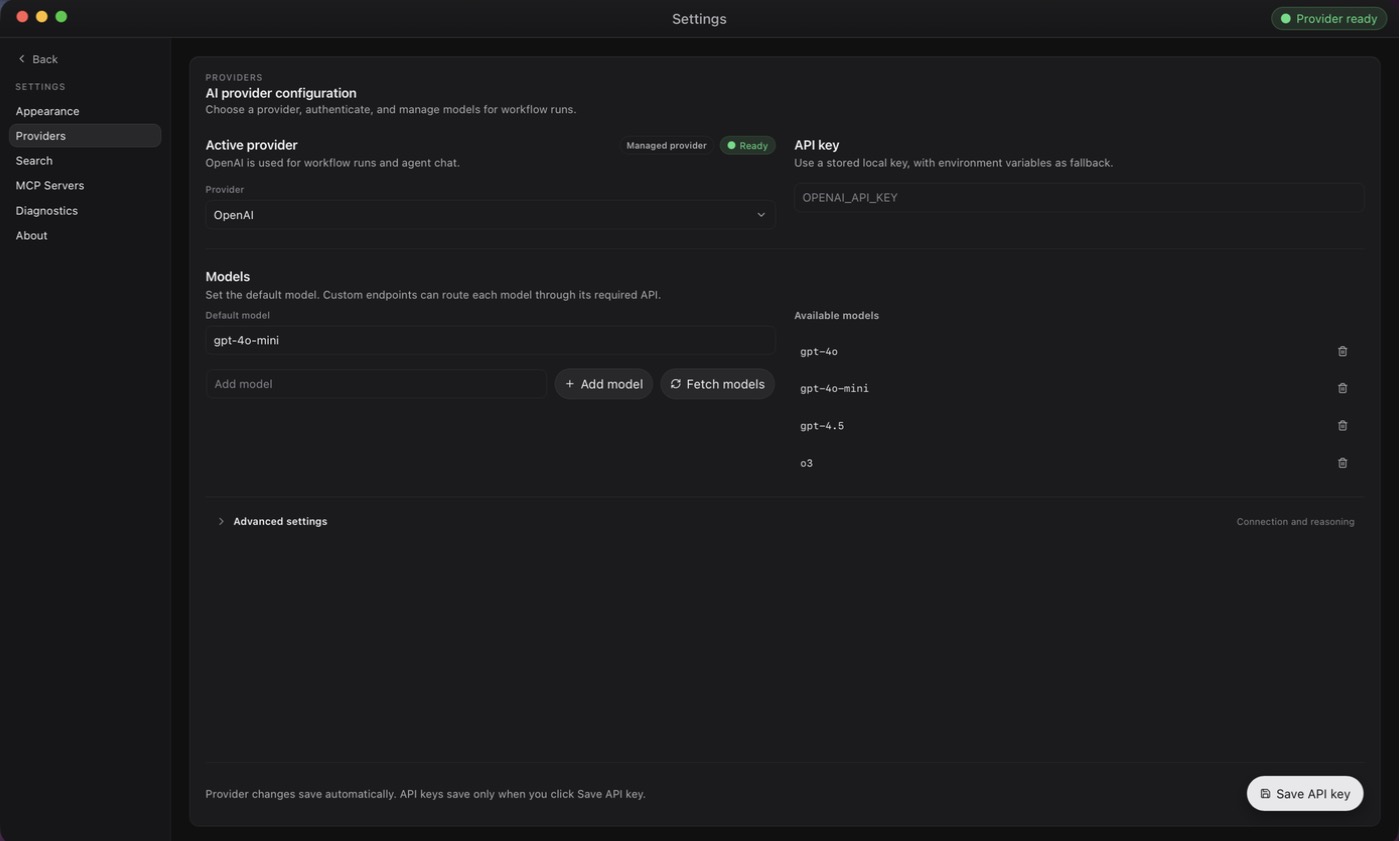Delete the gpt-4o-mini model with trash icon
The image size is (1400, 841).
point(1342,388)
